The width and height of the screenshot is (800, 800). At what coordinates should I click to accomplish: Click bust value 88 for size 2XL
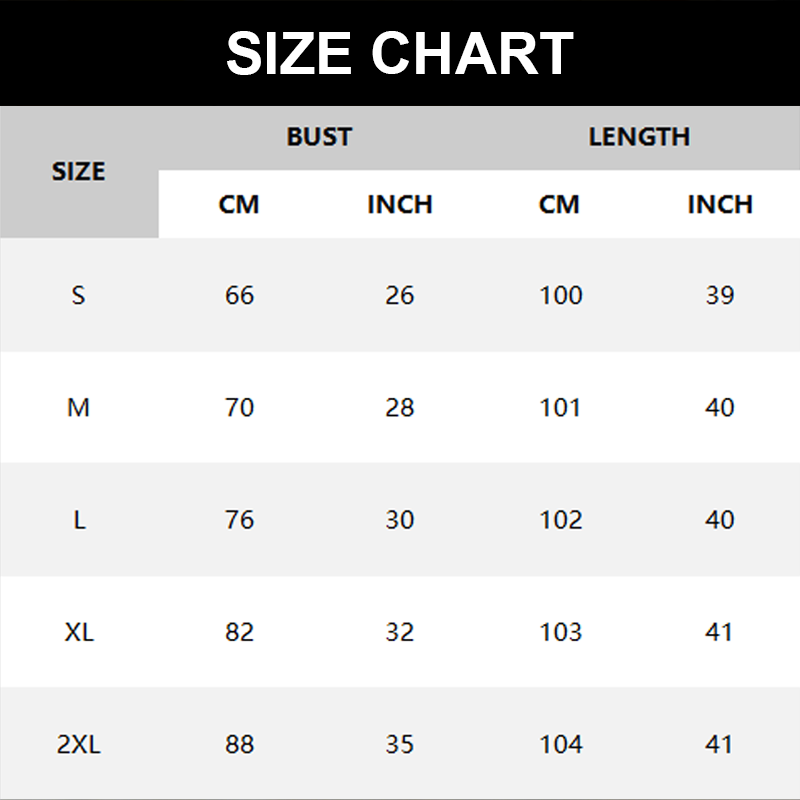pos(240,744)
